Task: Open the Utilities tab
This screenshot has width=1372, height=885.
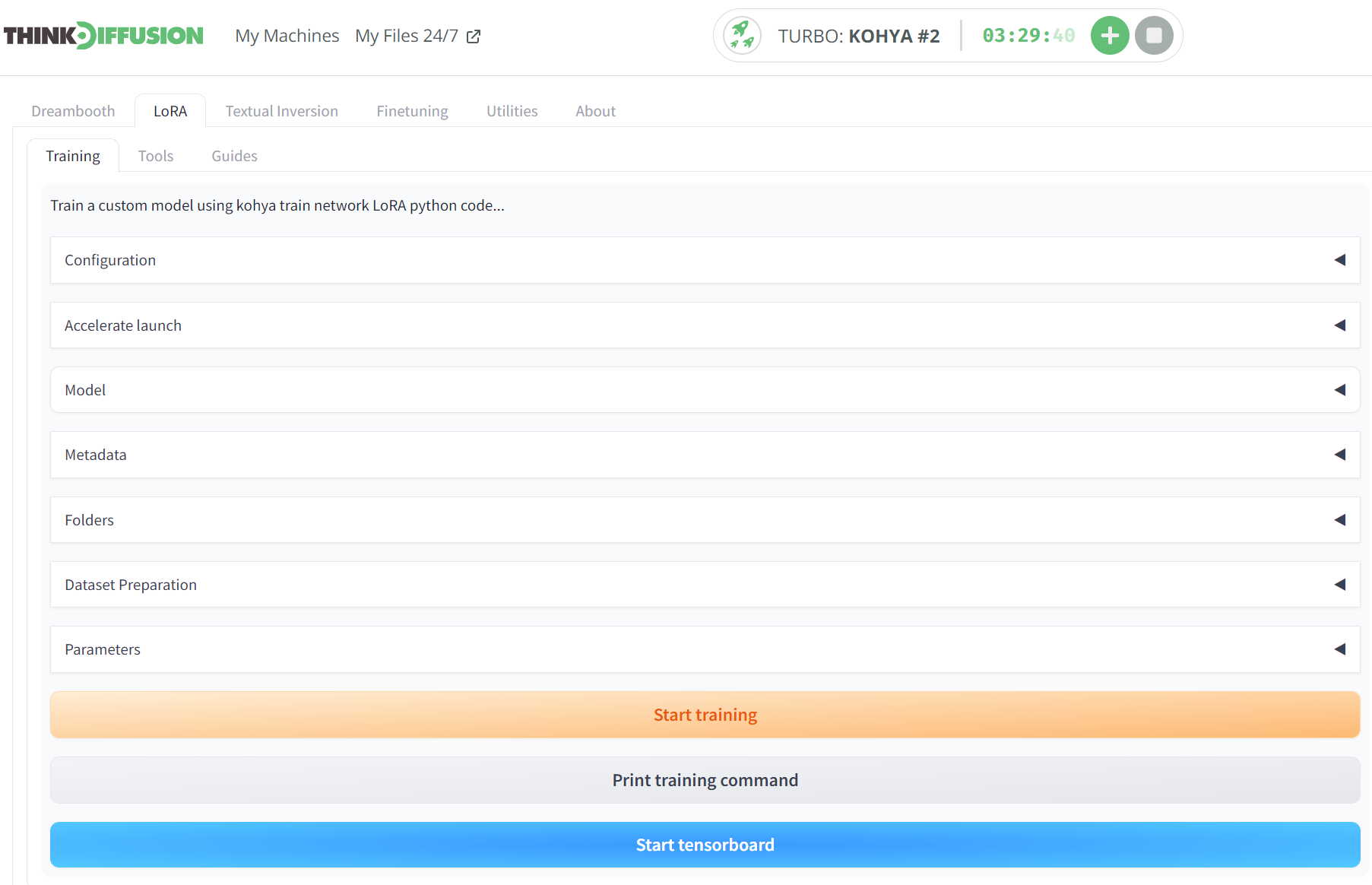Action: (x=512, y=111)
